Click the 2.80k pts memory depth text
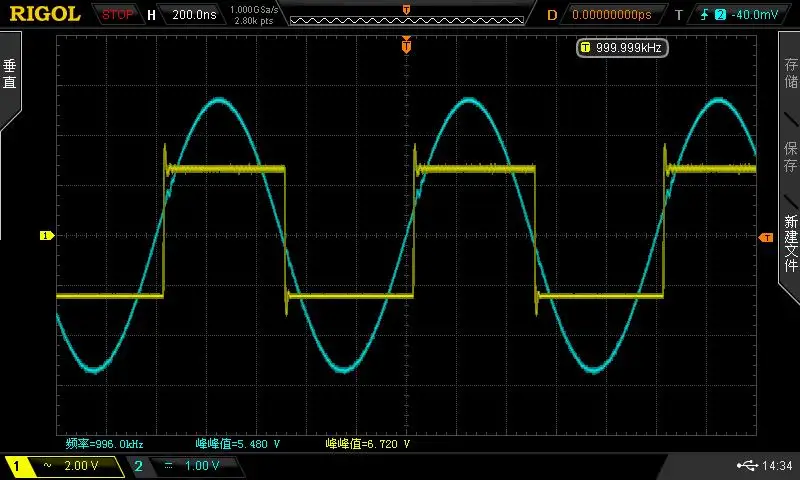This screenshot has width=800, height=480. tap(254, 21)
